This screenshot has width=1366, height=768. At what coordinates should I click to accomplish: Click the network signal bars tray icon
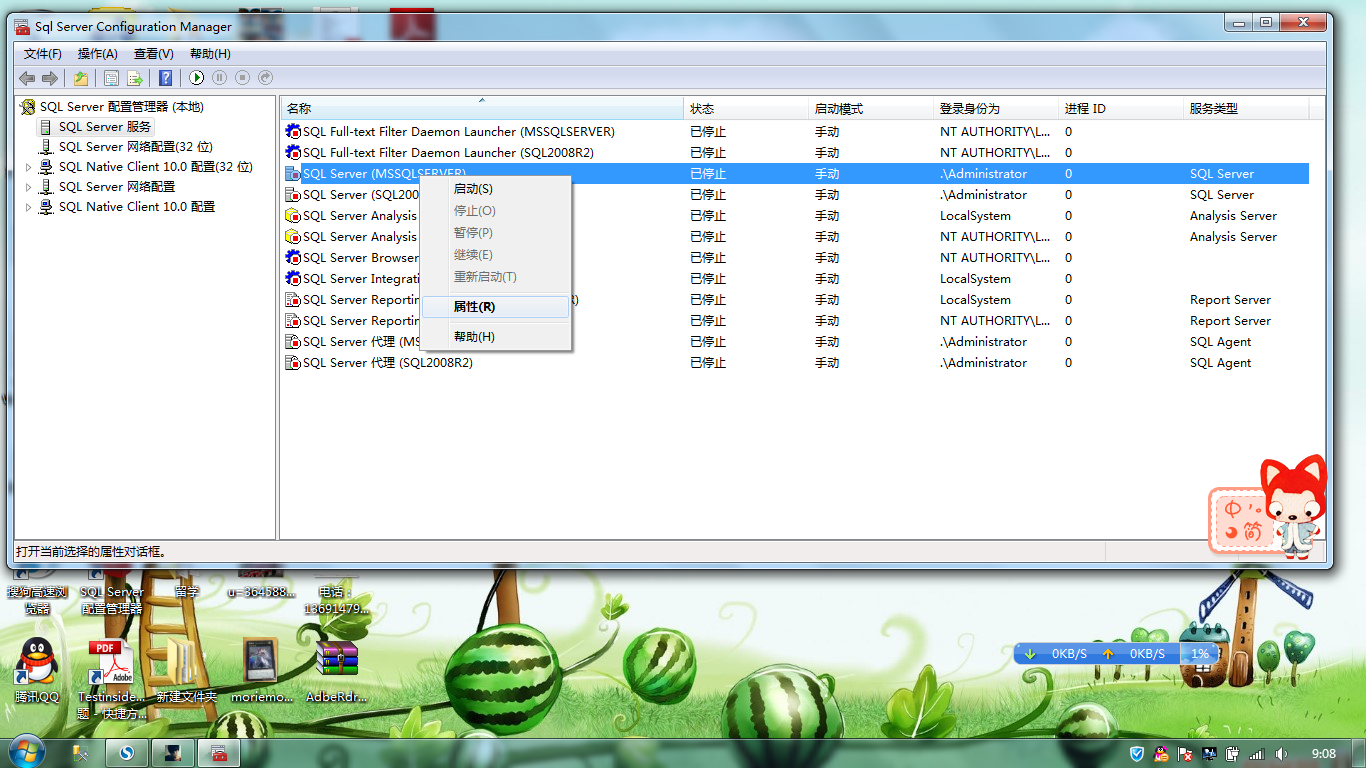(1256, 754)
